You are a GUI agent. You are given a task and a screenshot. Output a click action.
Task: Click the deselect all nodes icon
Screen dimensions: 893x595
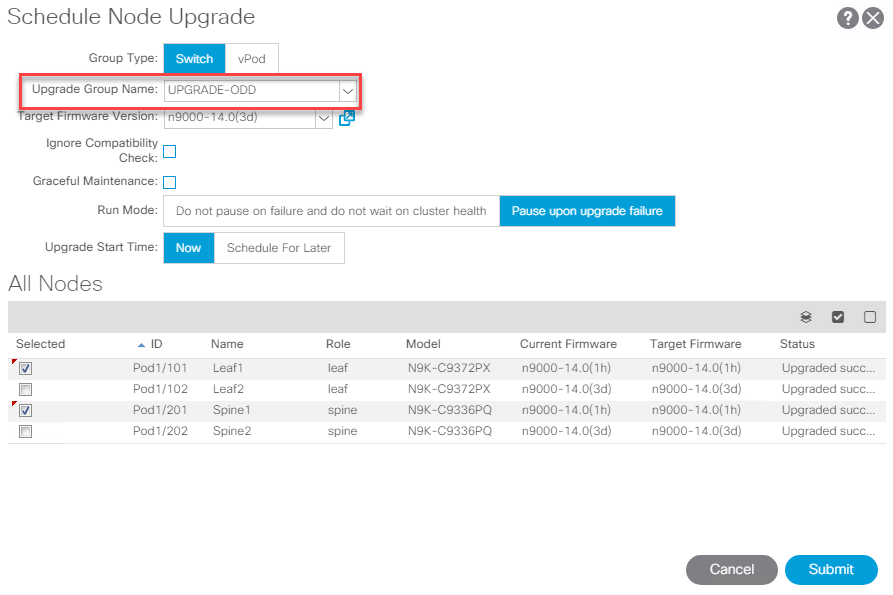[870, 317]
